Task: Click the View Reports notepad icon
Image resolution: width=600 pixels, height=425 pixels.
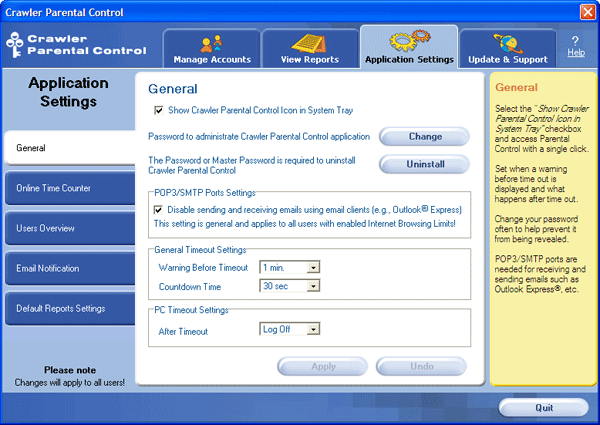Action: [309, 44]
